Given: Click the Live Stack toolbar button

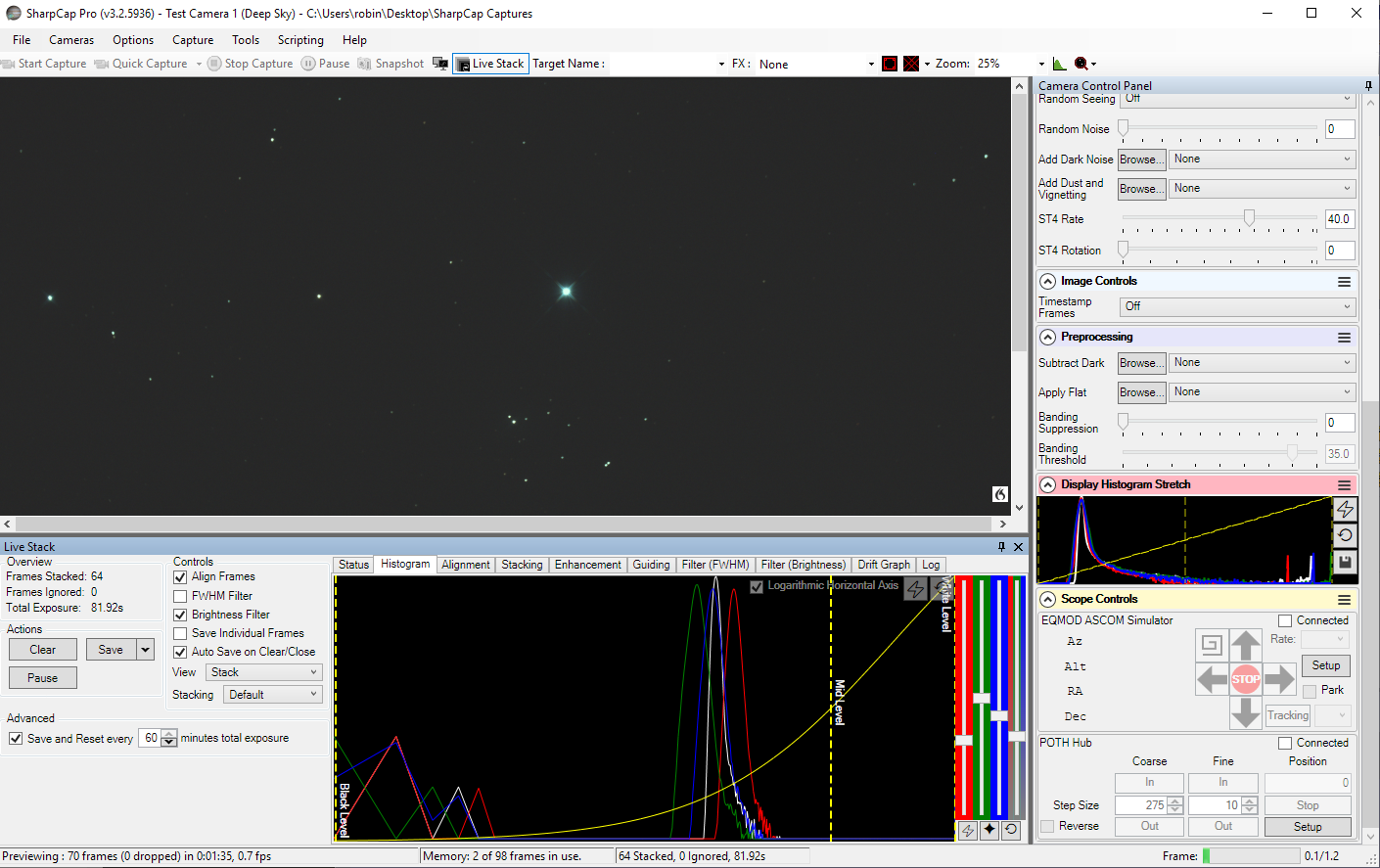Looking at the screenshot, I should 490,64.
